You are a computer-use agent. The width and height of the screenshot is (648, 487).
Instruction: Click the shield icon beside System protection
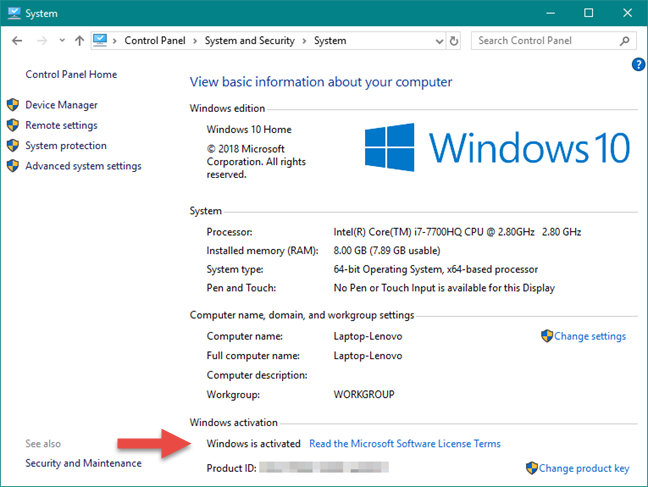tap(13, 145)
